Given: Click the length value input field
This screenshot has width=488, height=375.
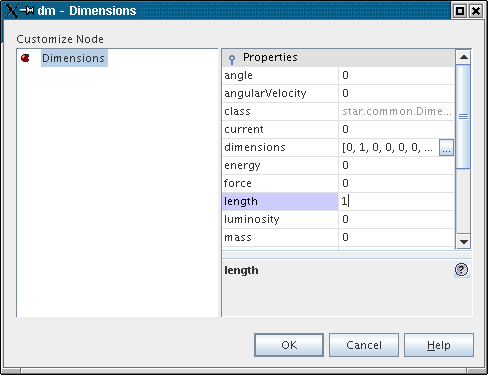Looking at the screenshot, I should 396,201.
